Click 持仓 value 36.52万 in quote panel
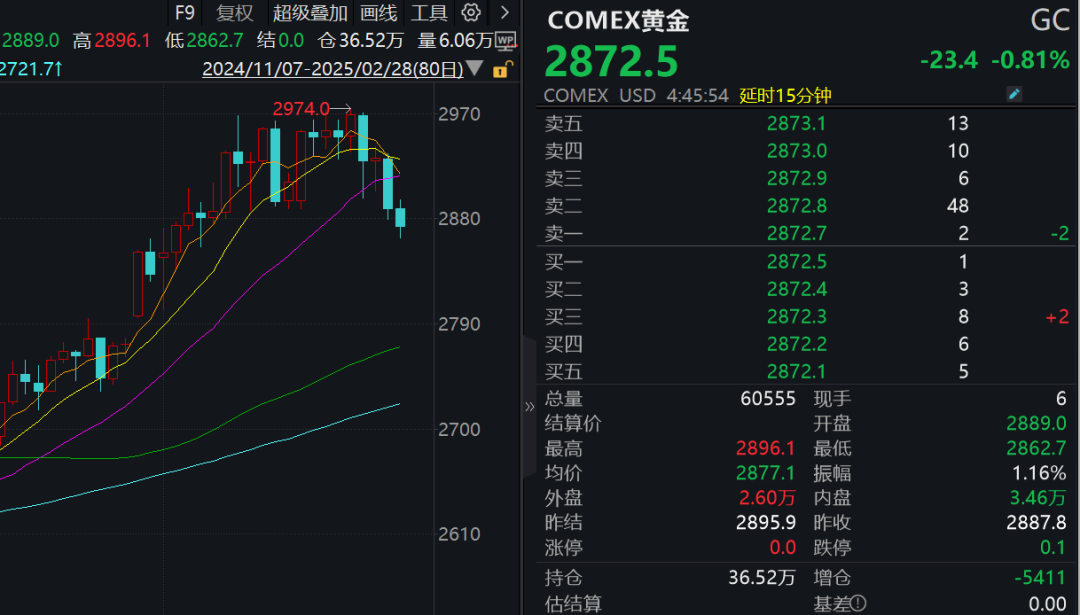 click(762, 577)
